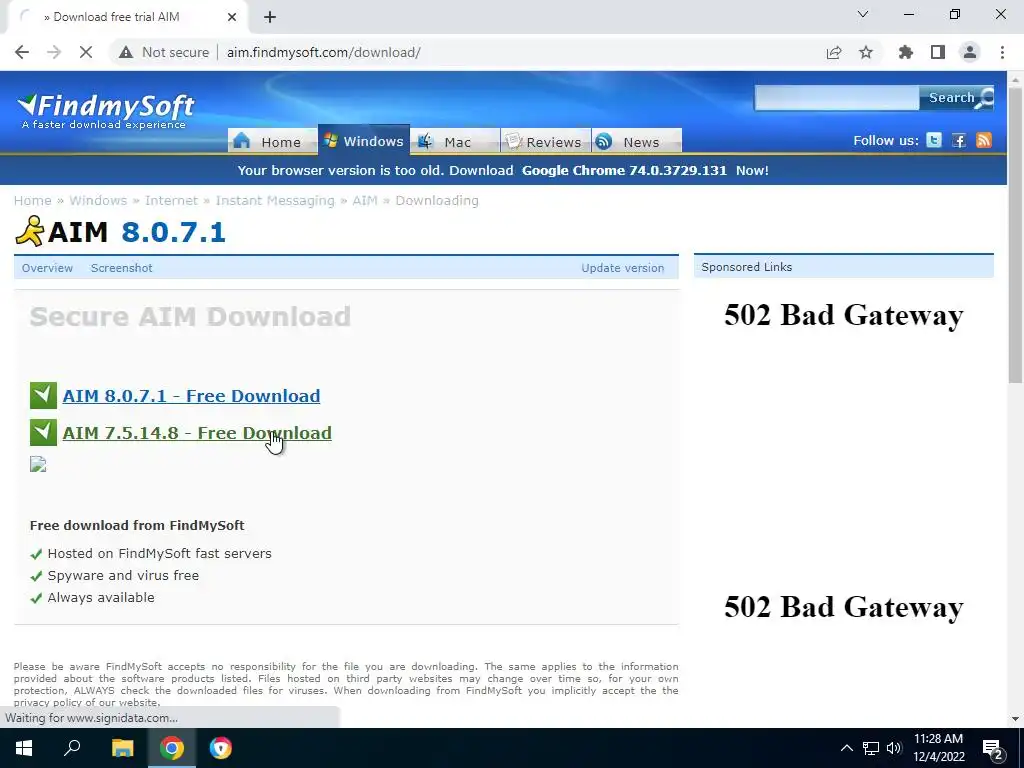Click the Windows breadcrumb link
Viewport: 1024px width, 768px height.
tap(98, 200)
